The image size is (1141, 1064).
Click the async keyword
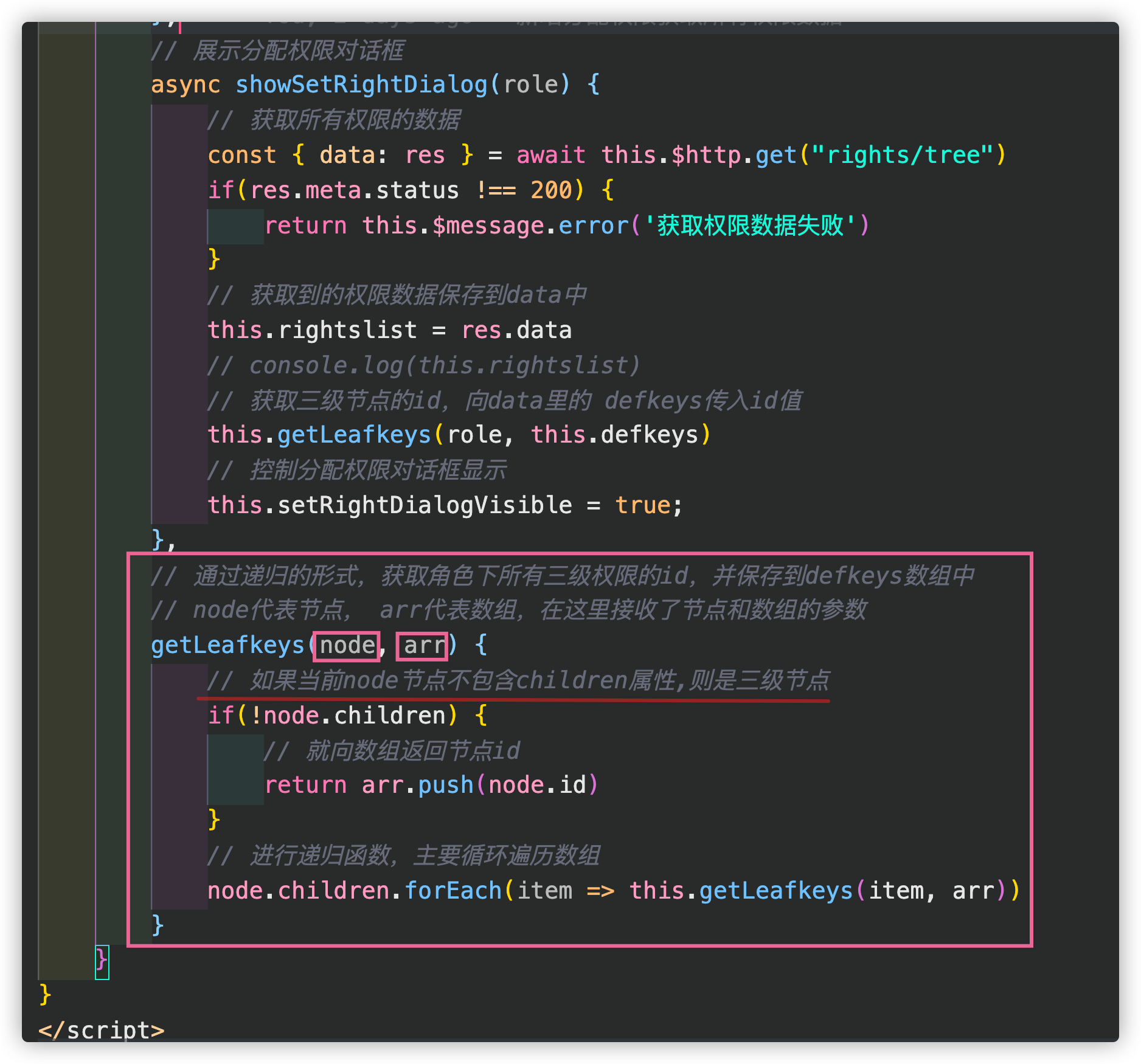tap(186, 85)
